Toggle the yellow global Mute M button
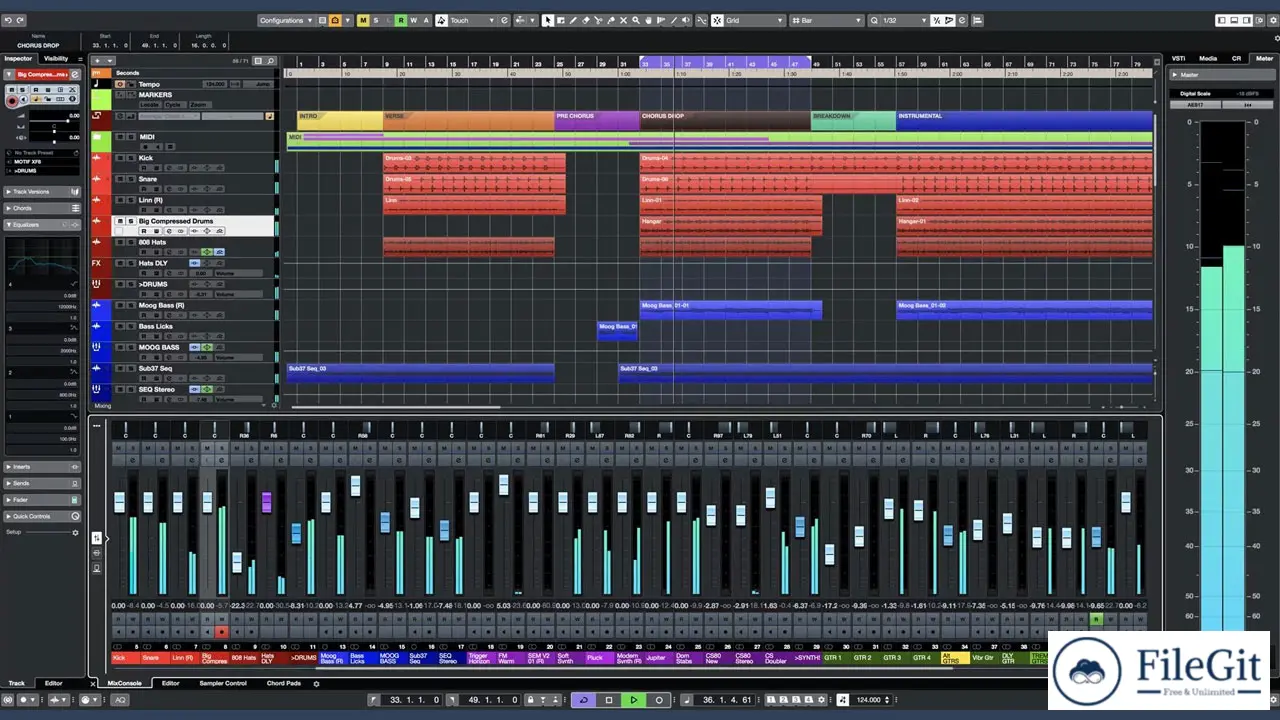Screen dimensions: 1280x720 pos(362,20)
